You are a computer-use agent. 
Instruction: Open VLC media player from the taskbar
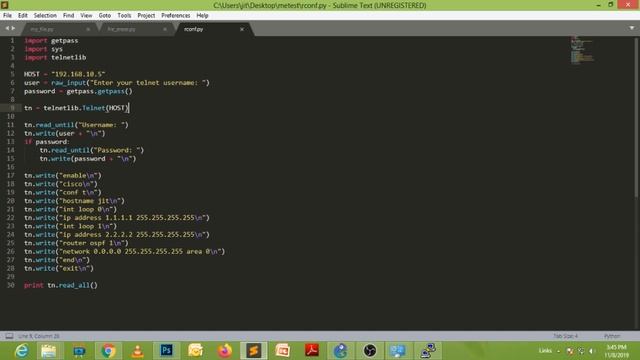pyautogui.click(x=138, y=351)
